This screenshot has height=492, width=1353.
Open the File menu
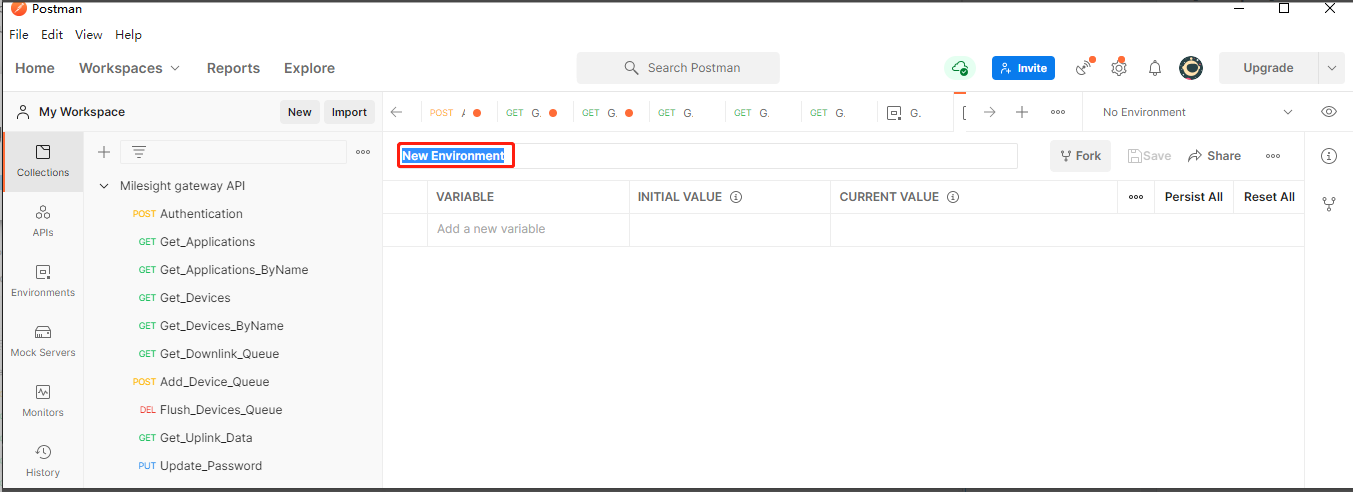point(19,34)
